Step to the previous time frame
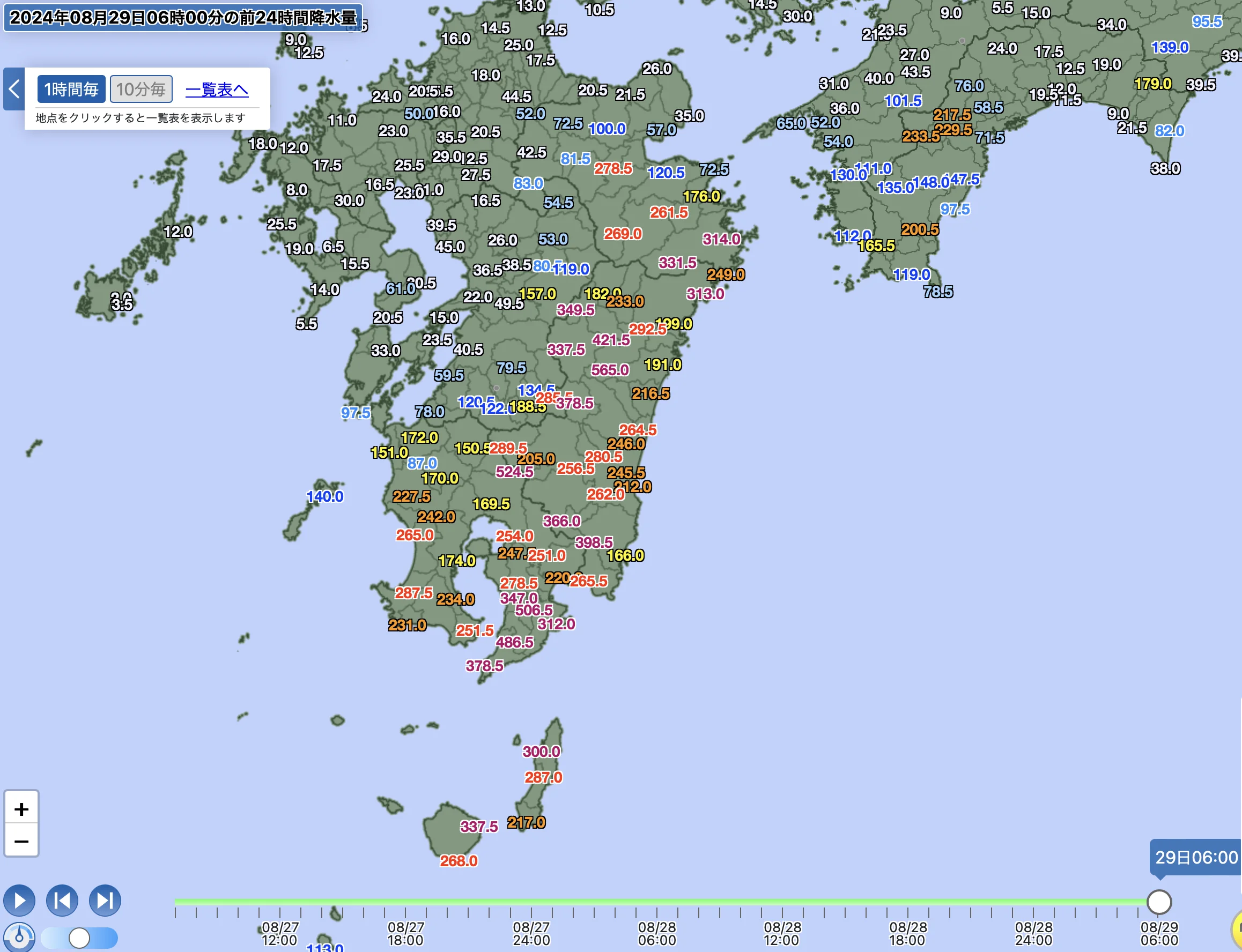Viewport: 1242px width, 952px height. tap(62, 901)
